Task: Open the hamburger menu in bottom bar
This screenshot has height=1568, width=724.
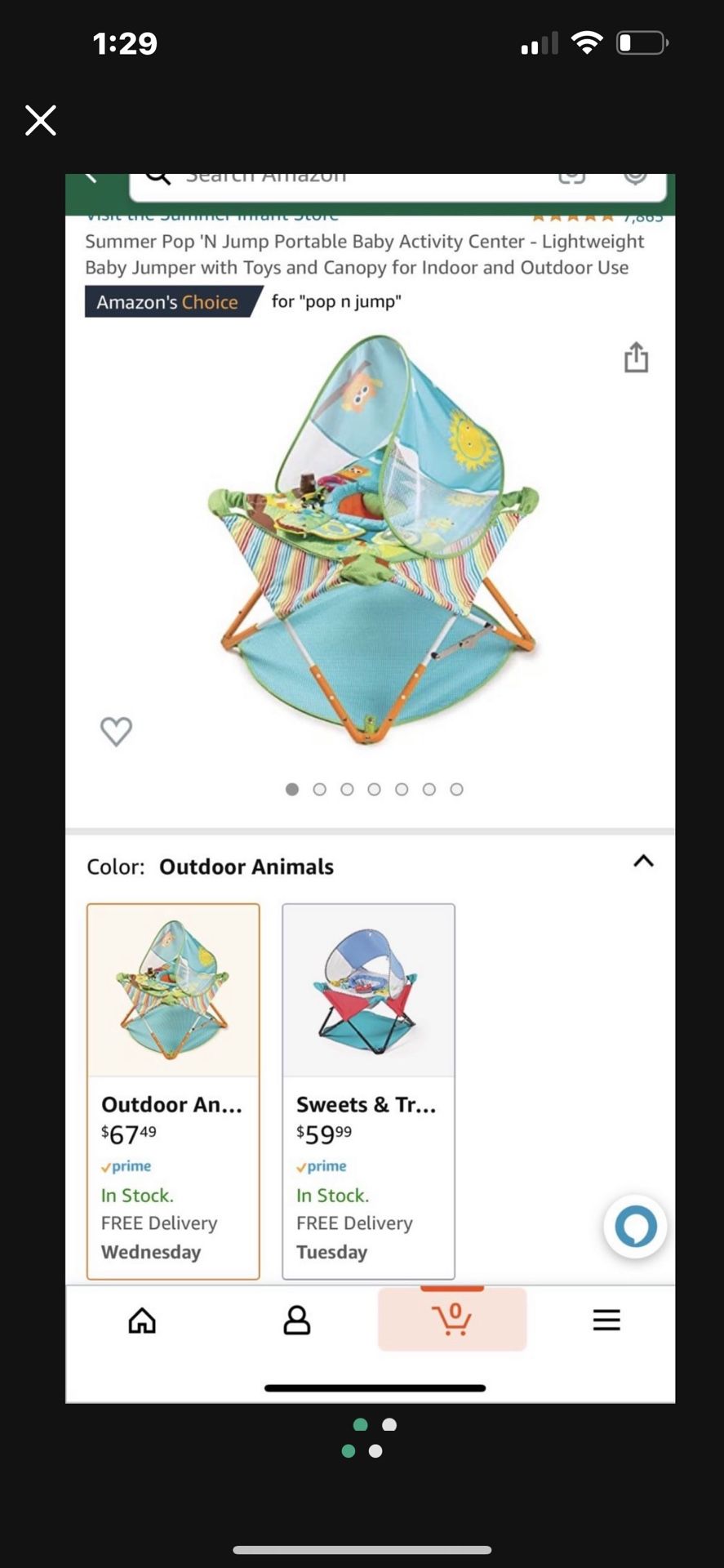Action: 606,1320
